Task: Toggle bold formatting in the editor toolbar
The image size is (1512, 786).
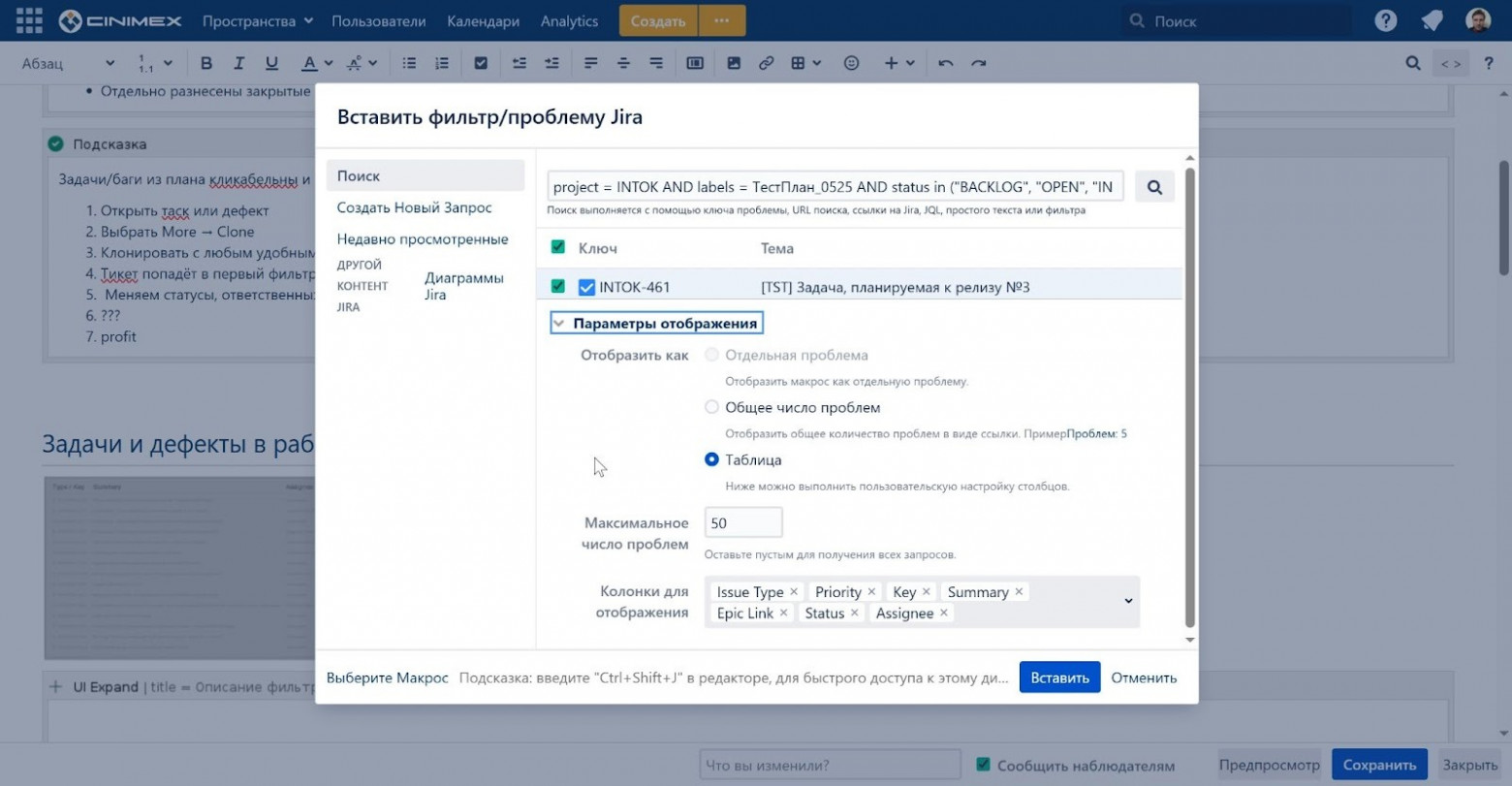Action: [x=205, y=62]
